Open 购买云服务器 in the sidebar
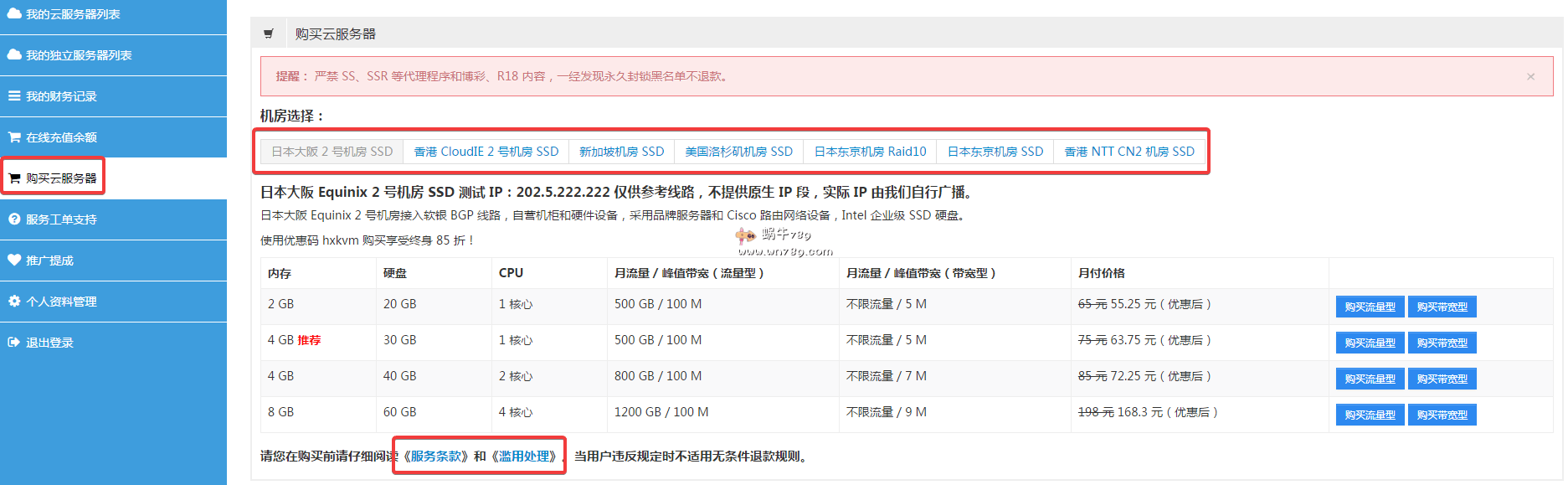Image resolution: width=1568 pixels, height=485 pixels. pos(60,178)
